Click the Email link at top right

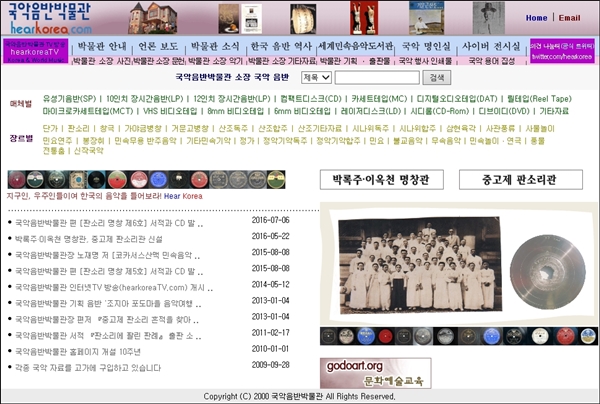point(569,18)
